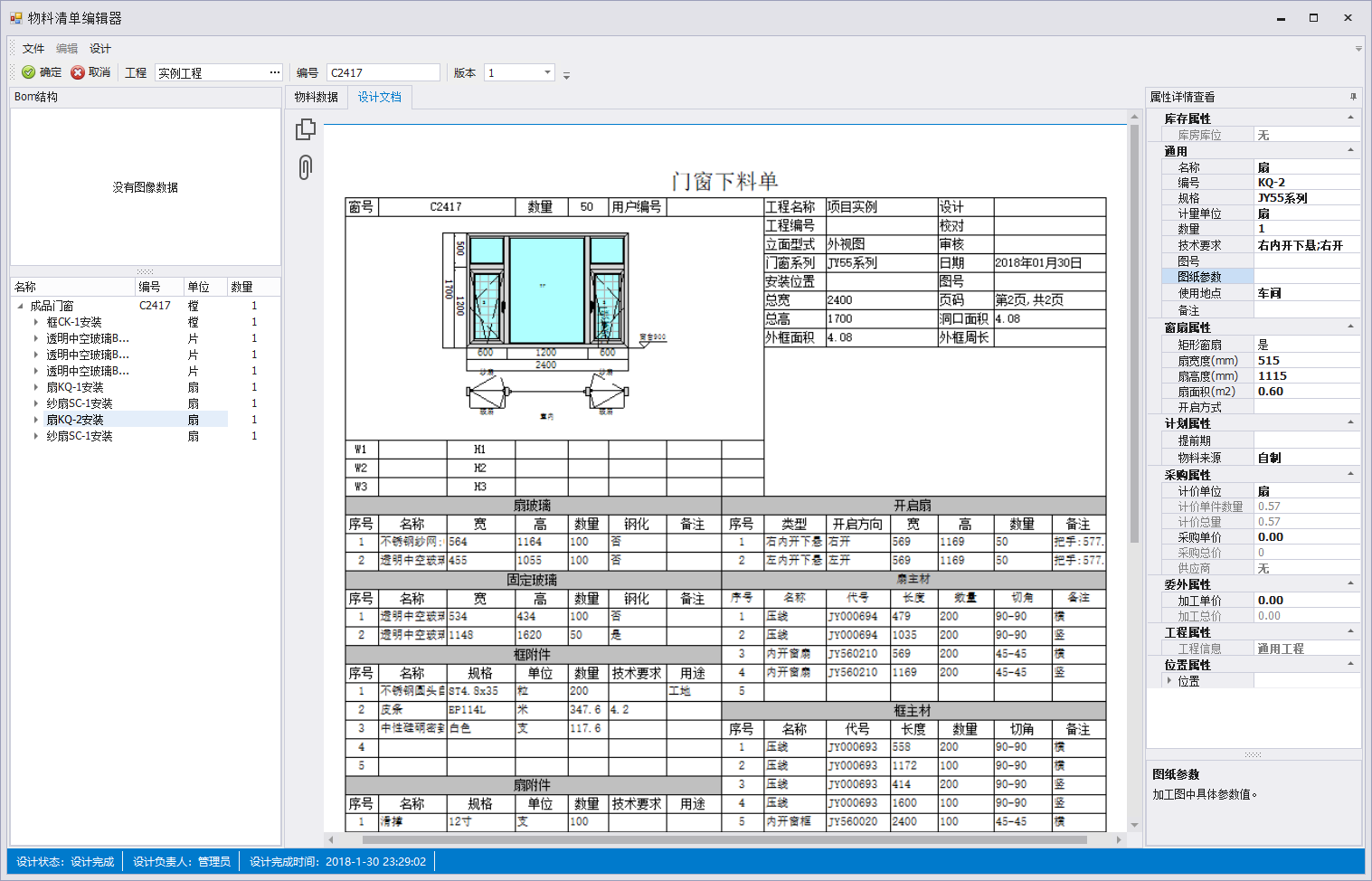Viewport: 1372px width, 881px height.
Task: Select the 图纸参数 property row
Action: point(1199,277)
